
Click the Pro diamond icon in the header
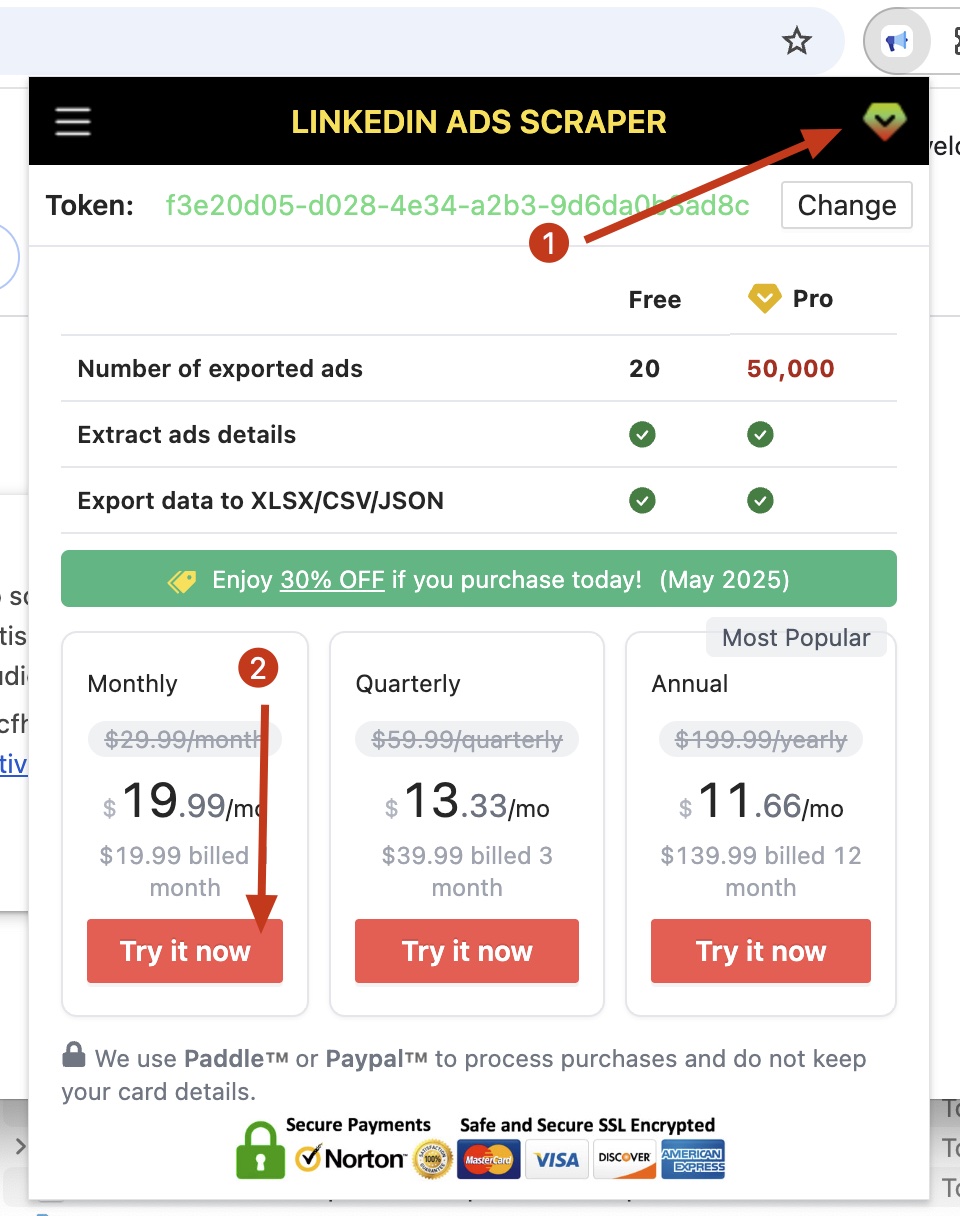click(x=884, y=121)
